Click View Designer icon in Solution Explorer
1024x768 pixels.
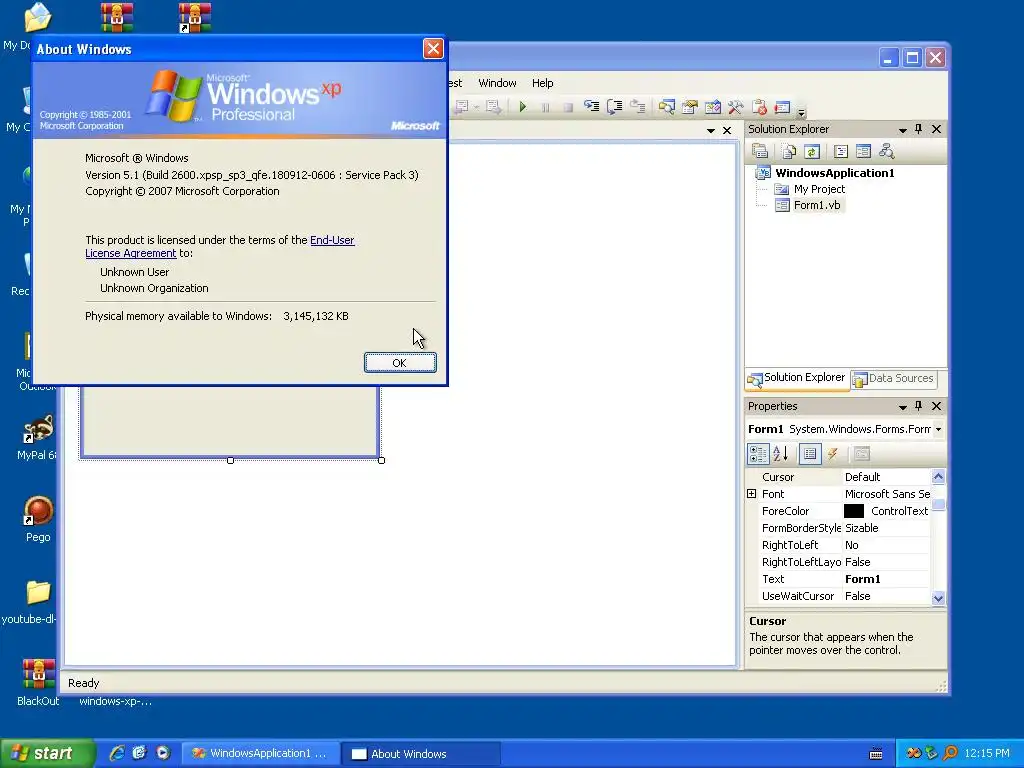point(863,152)
